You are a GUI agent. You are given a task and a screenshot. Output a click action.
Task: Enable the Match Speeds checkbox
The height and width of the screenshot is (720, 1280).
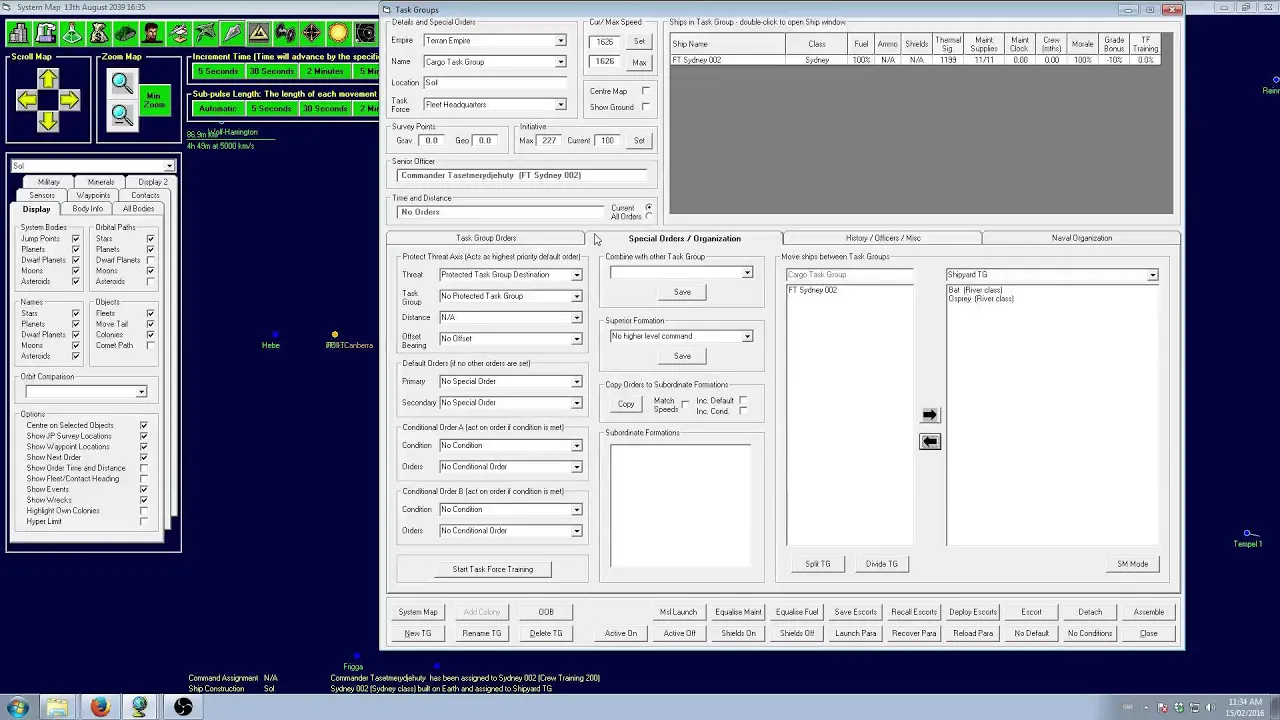[x=685, y=404]
